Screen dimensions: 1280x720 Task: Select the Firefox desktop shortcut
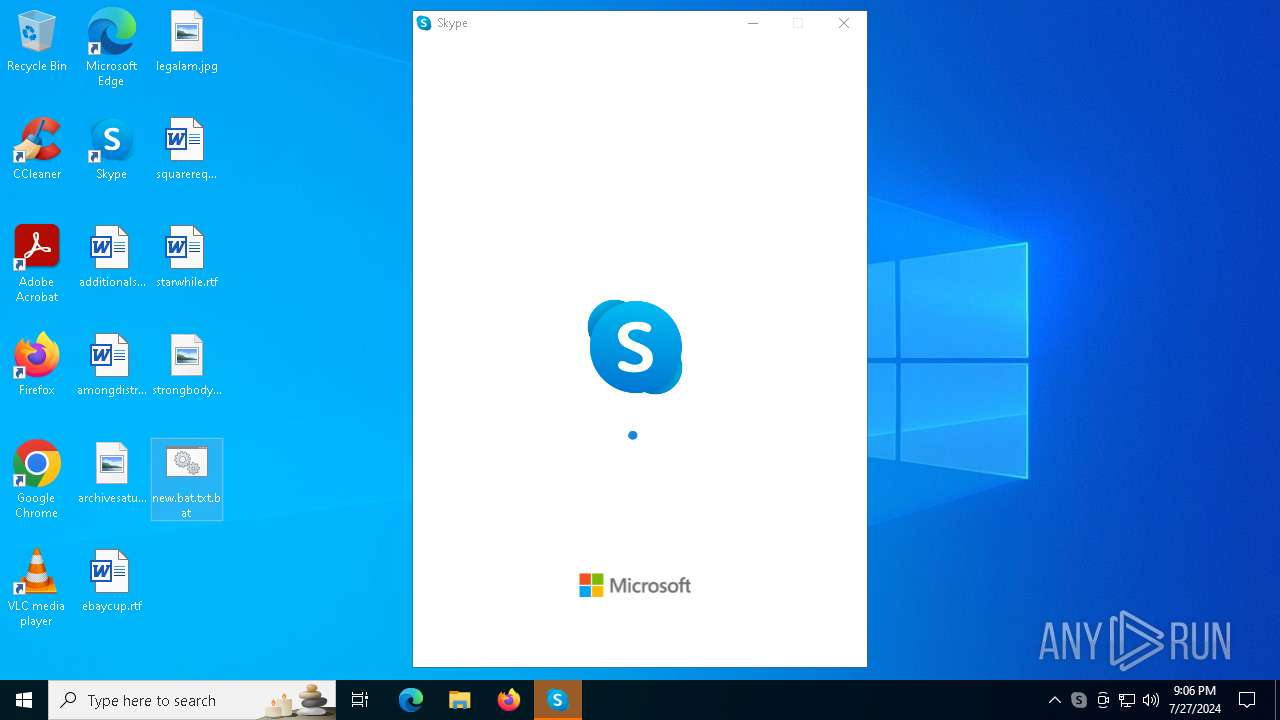(37, 366)
